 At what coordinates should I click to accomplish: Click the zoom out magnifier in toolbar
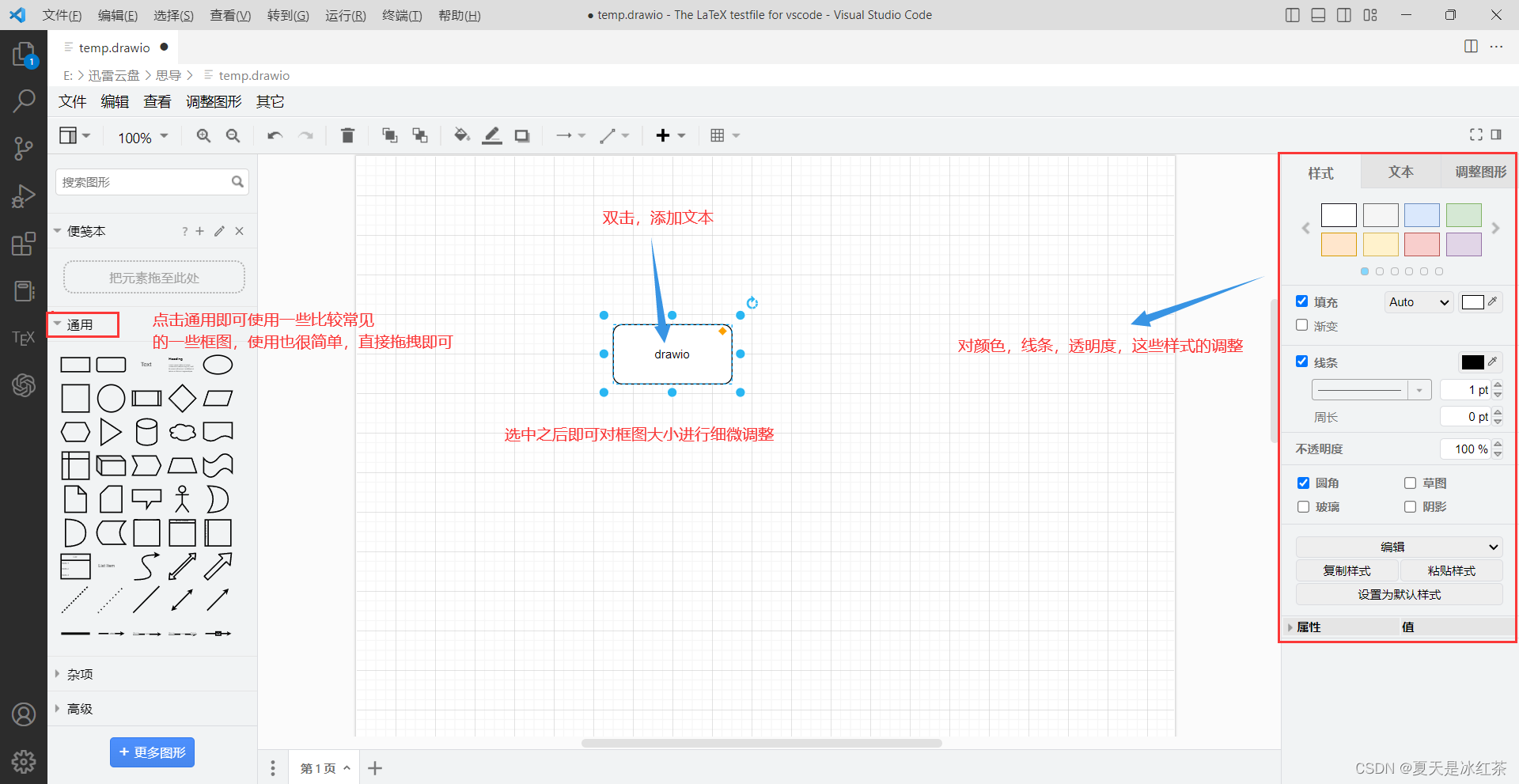click(x=233, y=135)
